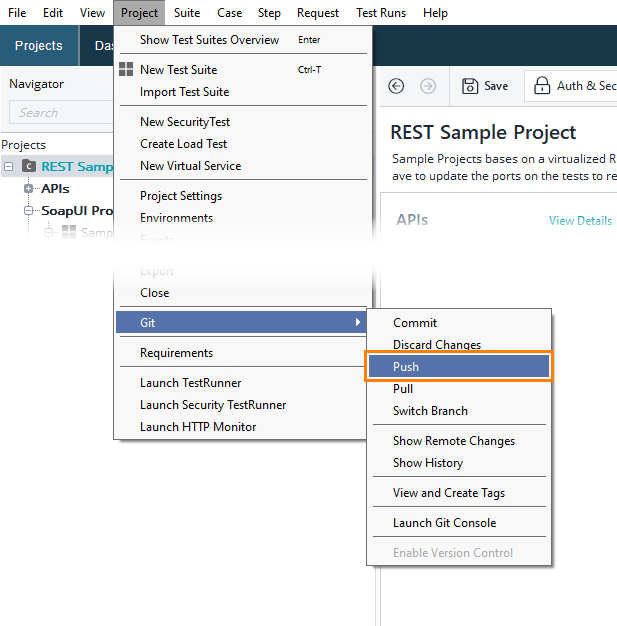The height and width of the screenshot is (626, 617).
Task: Open the File menu
Action: click(x=17, y=13)
